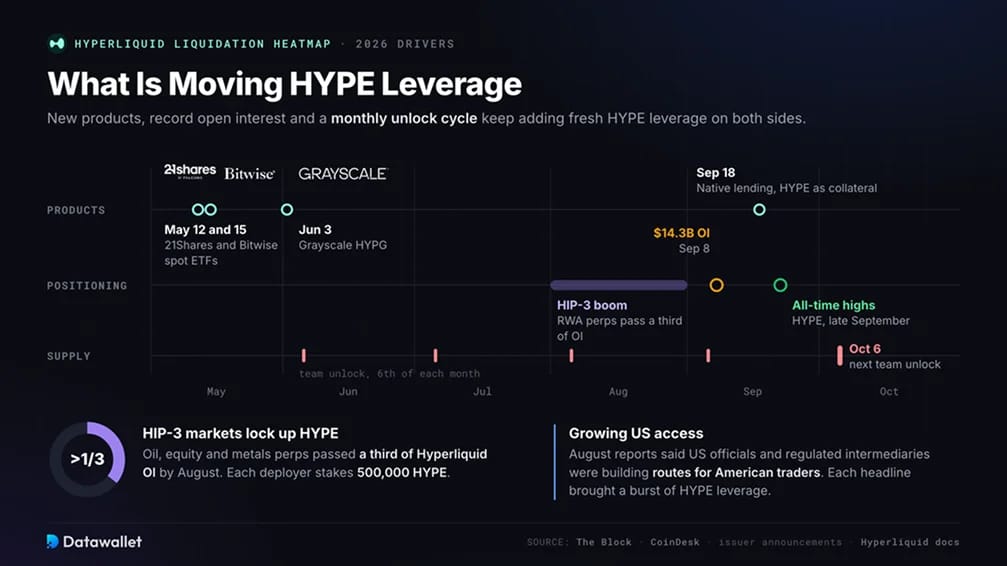This screenshot has width=1007, height=566.
Task: Click the 'next team unlock' caption
Action: [x=895, y=364]
